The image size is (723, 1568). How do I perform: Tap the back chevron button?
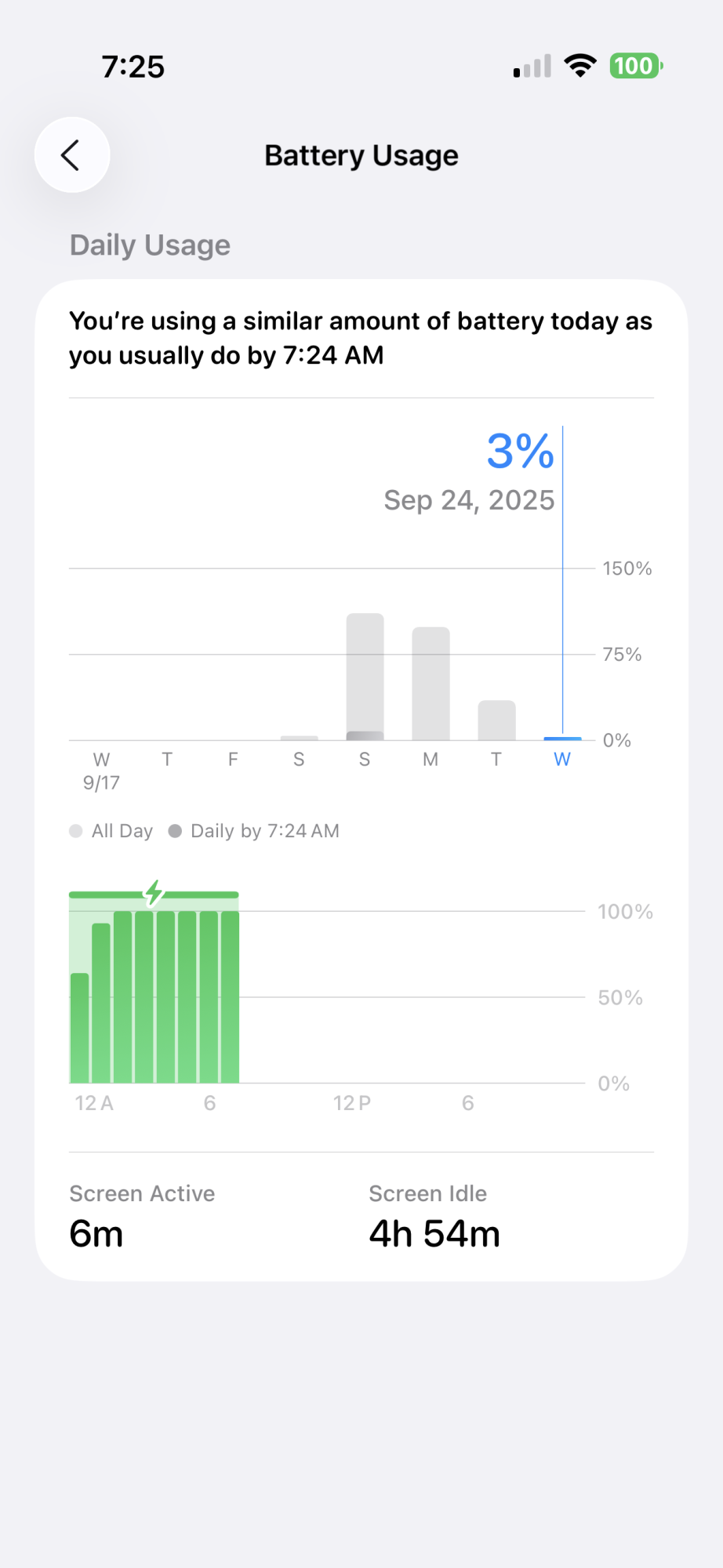[71, 155]
